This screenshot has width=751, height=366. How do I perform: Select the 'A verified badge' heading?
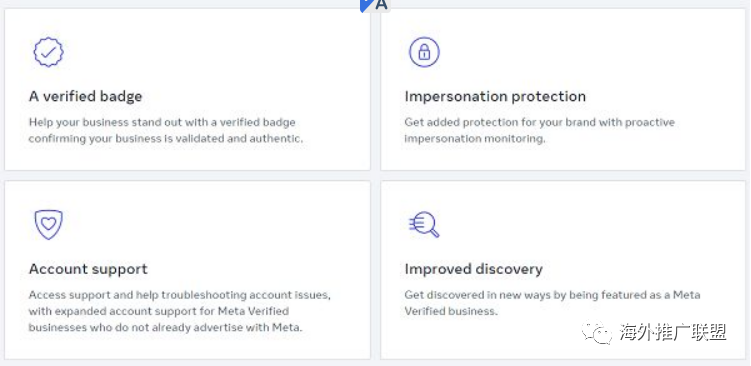click(85, 96)
